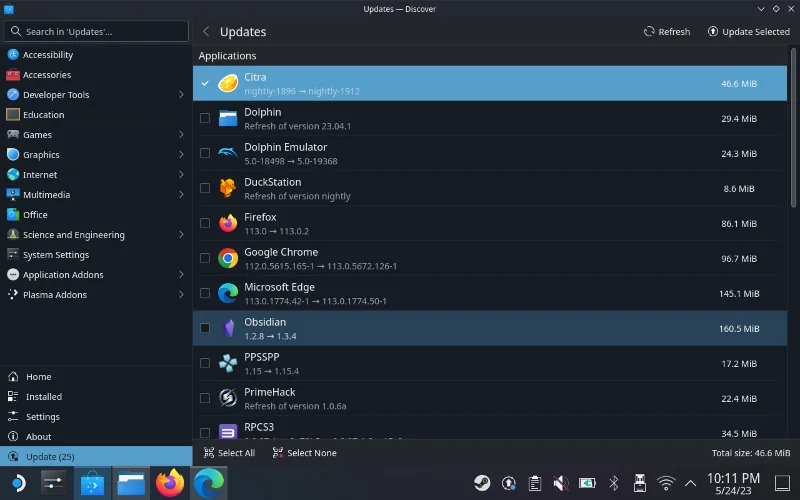Viewport: 800px width, 500px height.
Task: Open the Accessibility category
Action: 96,55
